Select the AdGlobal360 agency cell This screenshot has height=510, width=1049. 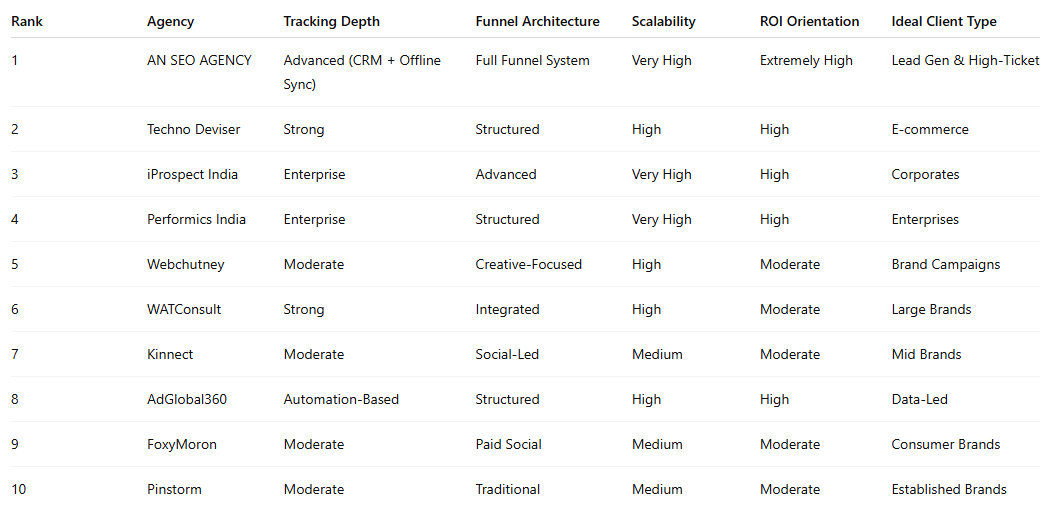pos(187,399)
